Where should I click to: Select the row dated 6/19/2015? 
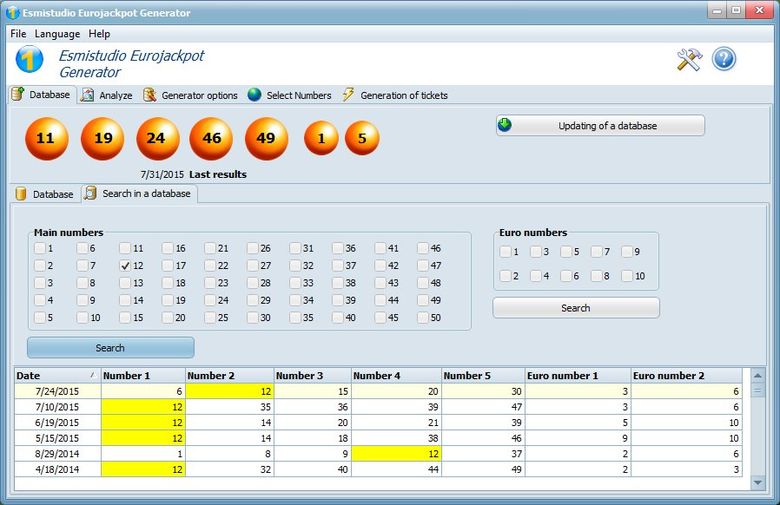[378, 422]
